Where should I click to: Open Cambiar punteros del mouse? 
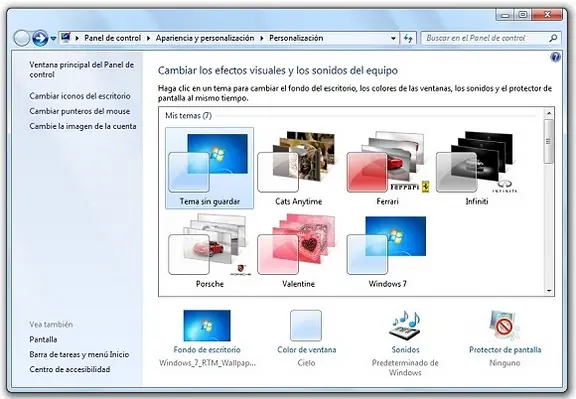79,111
